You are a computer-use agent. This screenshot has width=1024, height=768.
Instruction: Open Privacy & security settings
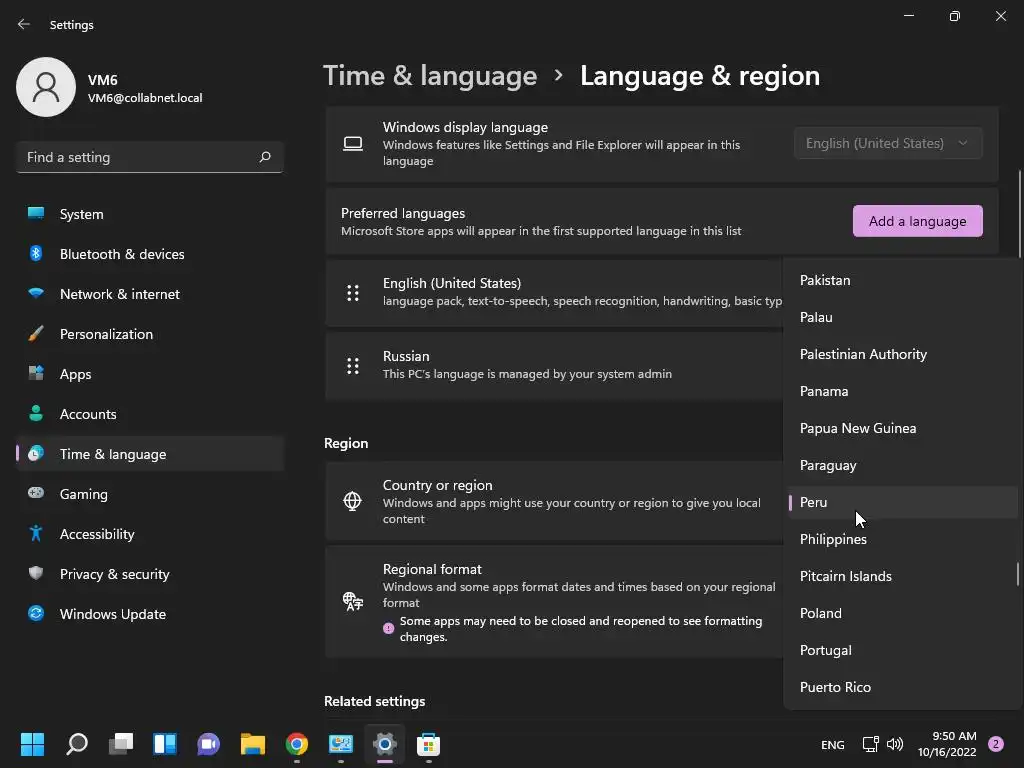pyautogui.click(x=150, y=574)
